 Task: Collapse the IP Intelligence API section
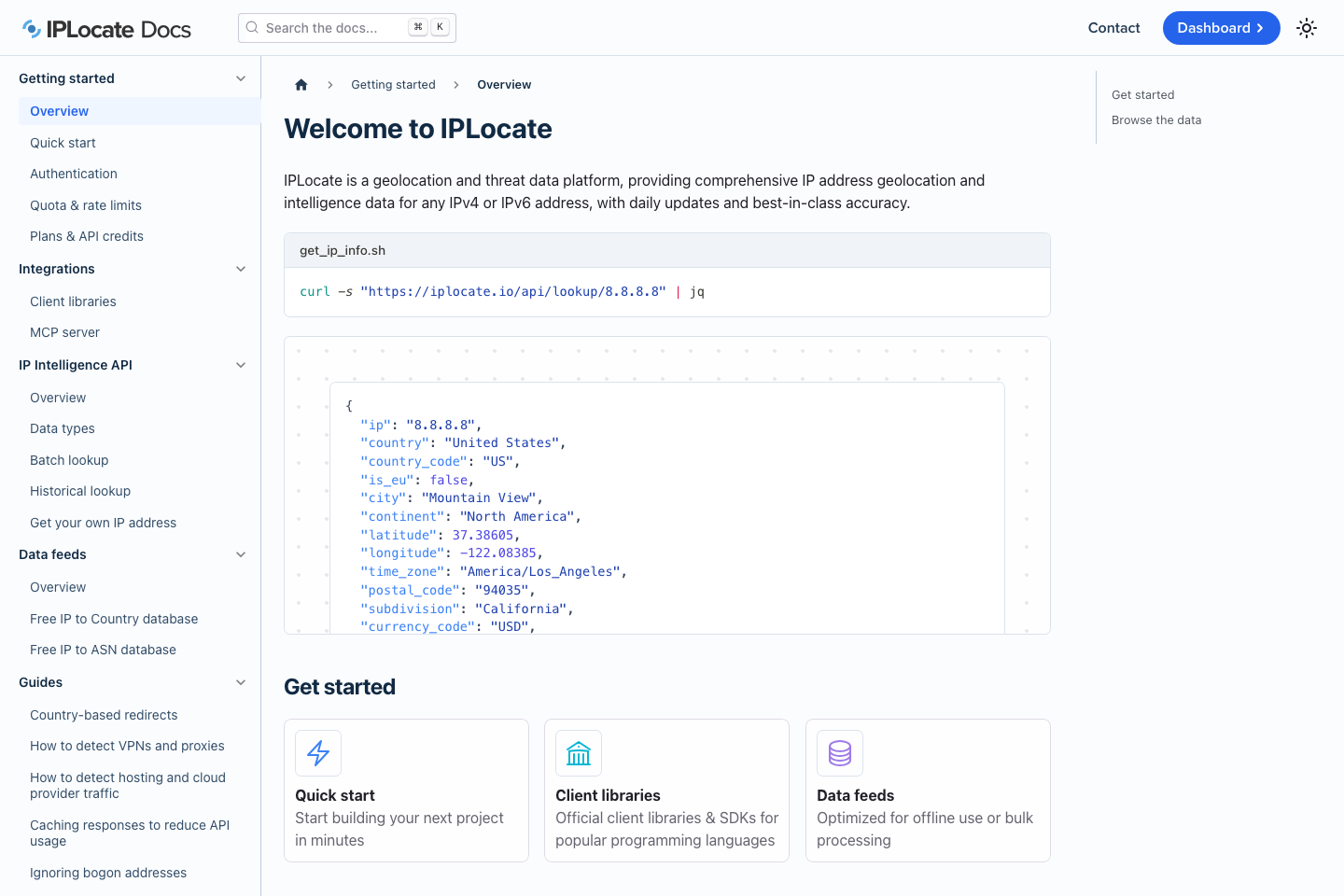tap(241, 365)
